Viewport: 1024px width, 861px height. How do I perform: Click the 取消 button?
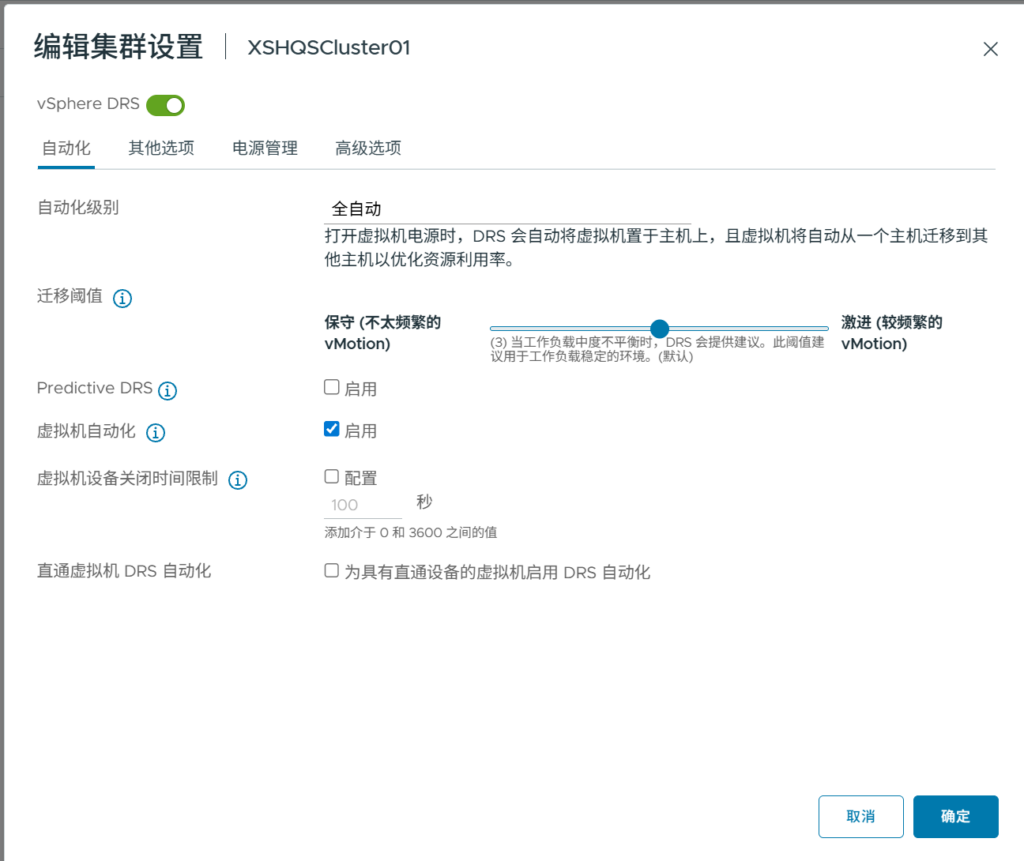pyautogui.click(x=860, y=816)
